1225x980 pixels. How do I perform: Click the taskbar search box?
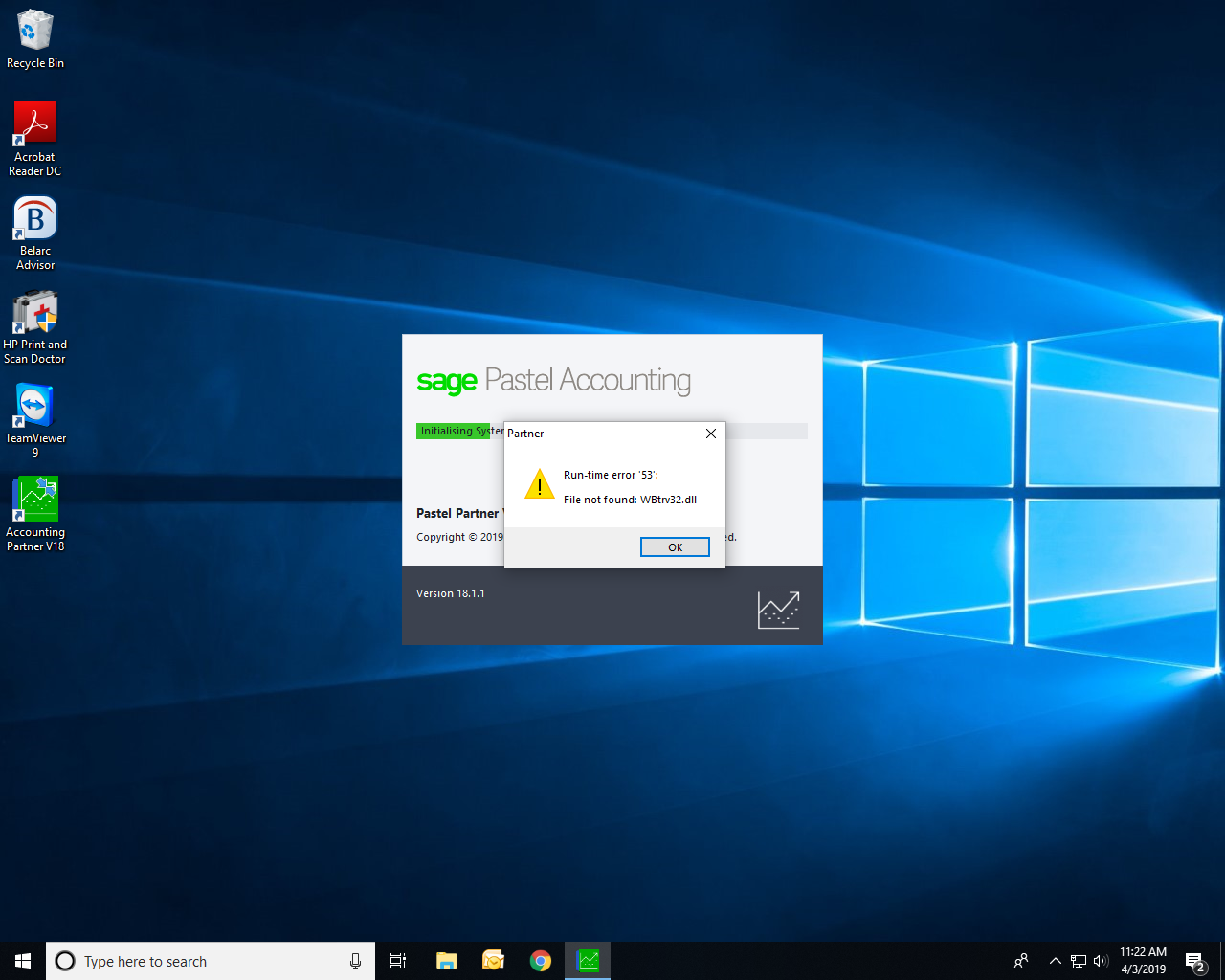[201, 961]
